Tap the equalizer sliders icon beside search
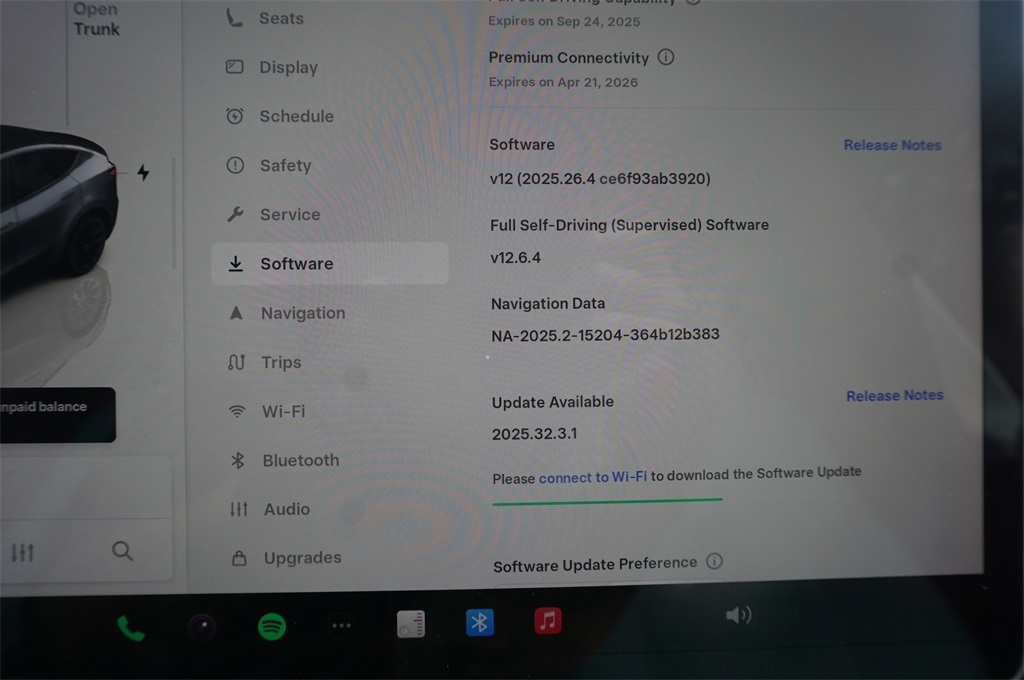This screenshot has width=1024, height=680. click(x=22, y=553)
